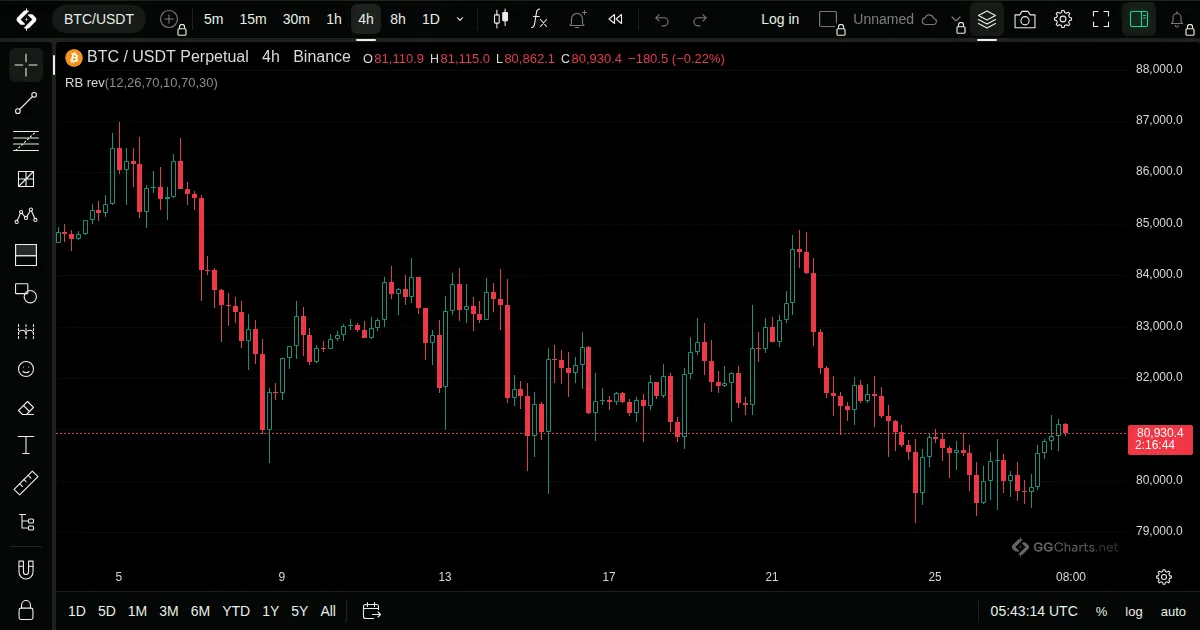Switch to 1D timeframe

tap(430, 19)
